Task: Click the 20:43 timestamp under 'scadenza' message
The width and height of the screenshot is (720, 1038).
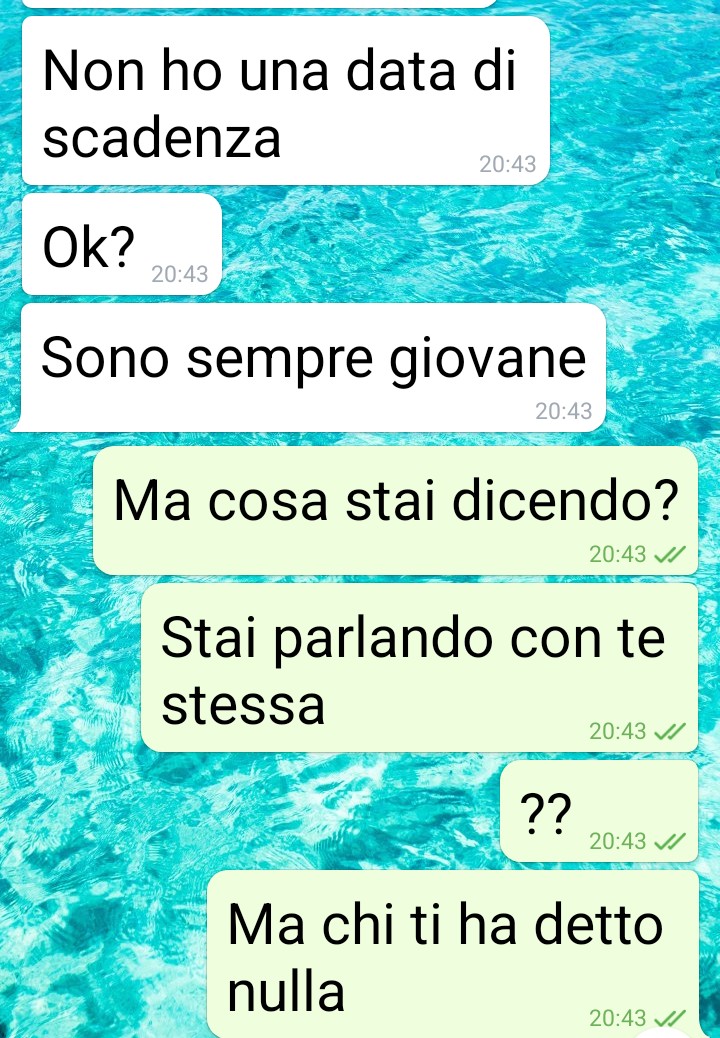Action: click(508, 164)
